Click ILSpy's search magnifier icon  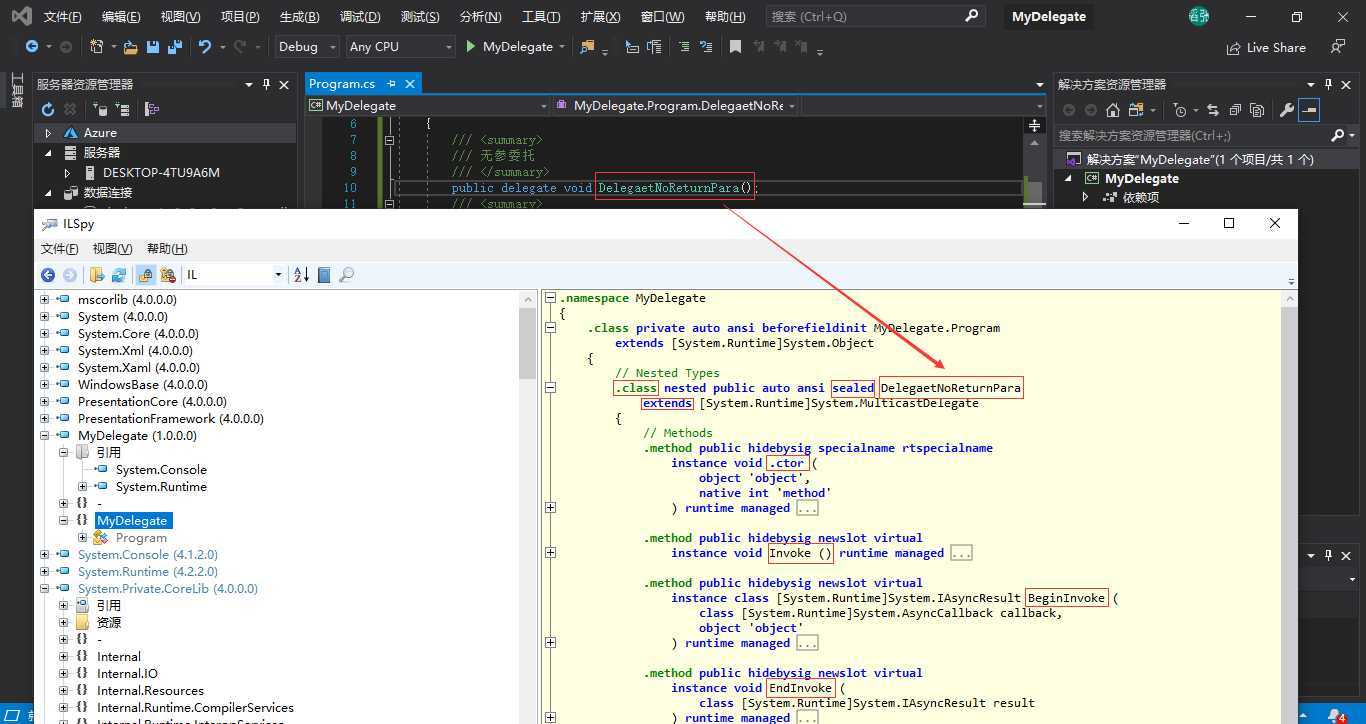coord(347,275)
